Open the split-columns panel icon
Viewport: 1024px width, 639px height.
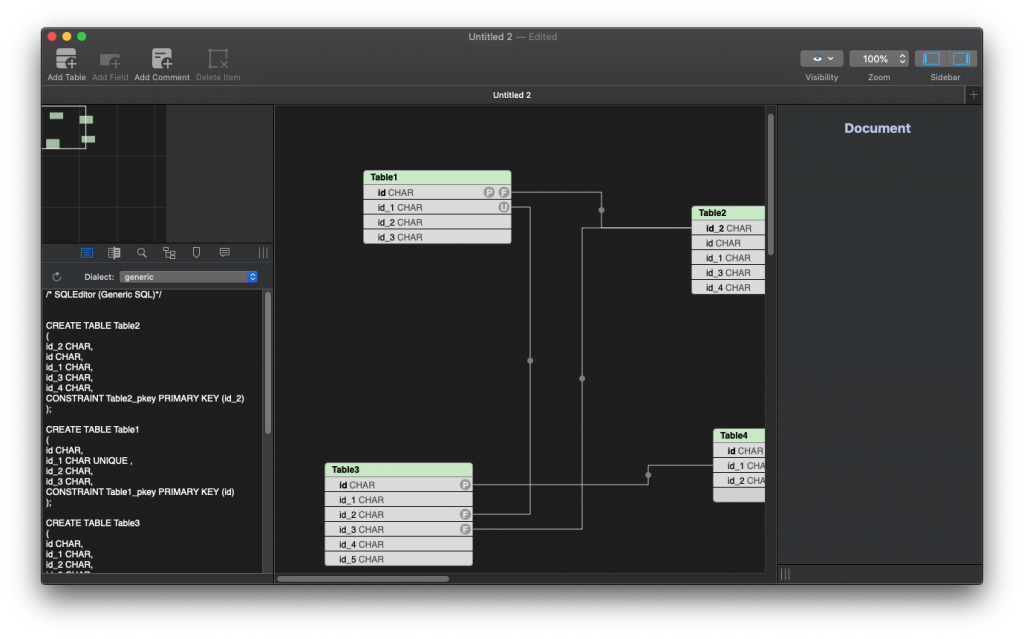114,253
